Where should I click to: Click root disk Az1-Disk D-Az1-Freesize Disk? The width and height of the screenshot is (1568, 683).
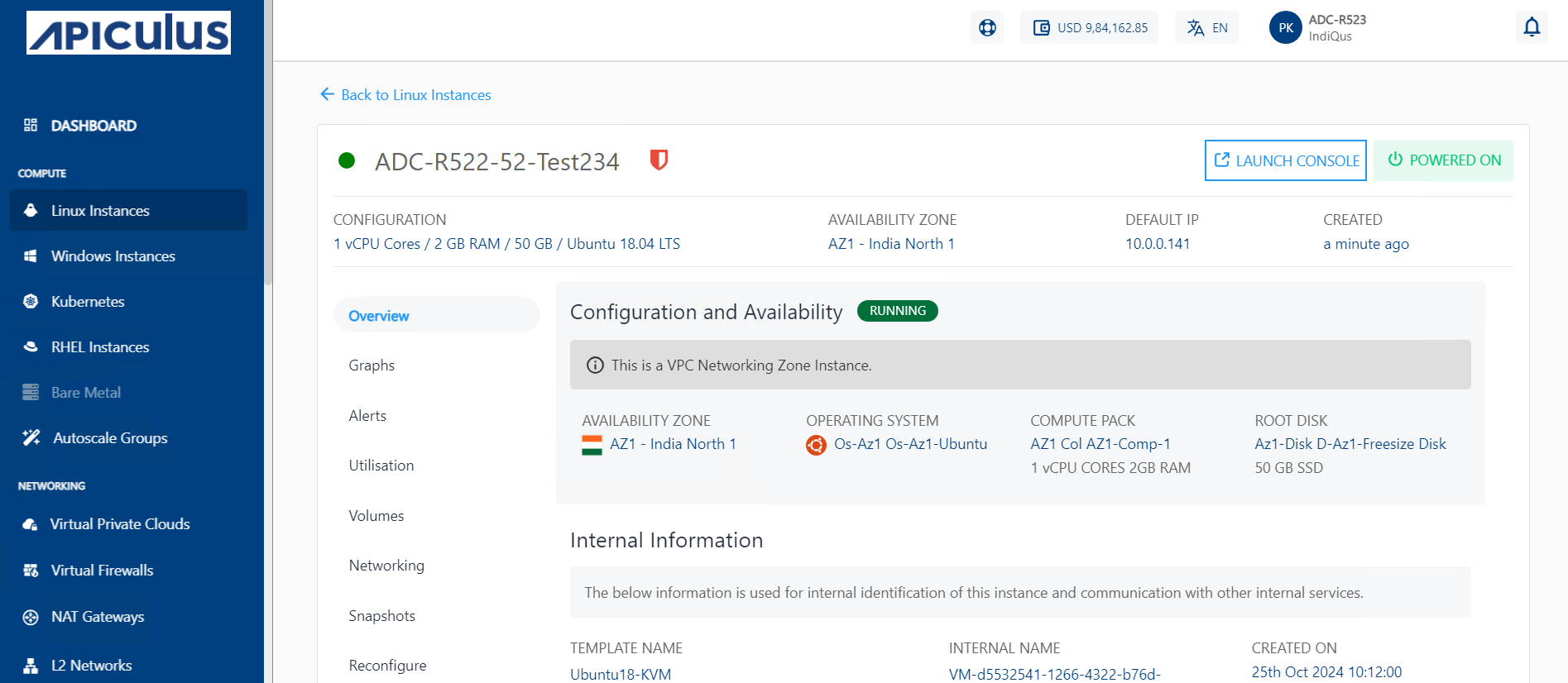click(x=1350, y=444)
